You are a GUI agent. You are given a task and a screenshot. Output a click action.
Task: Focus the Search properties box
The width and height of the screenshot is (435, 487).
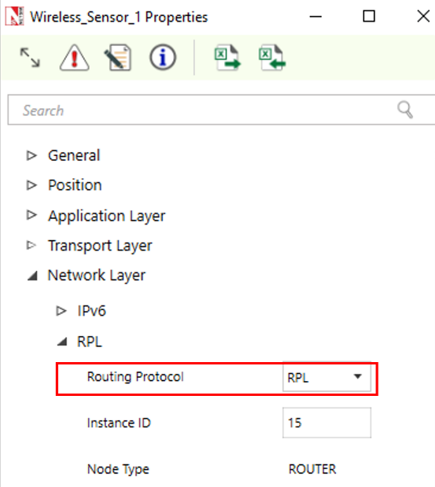click(x=200, y=110)
